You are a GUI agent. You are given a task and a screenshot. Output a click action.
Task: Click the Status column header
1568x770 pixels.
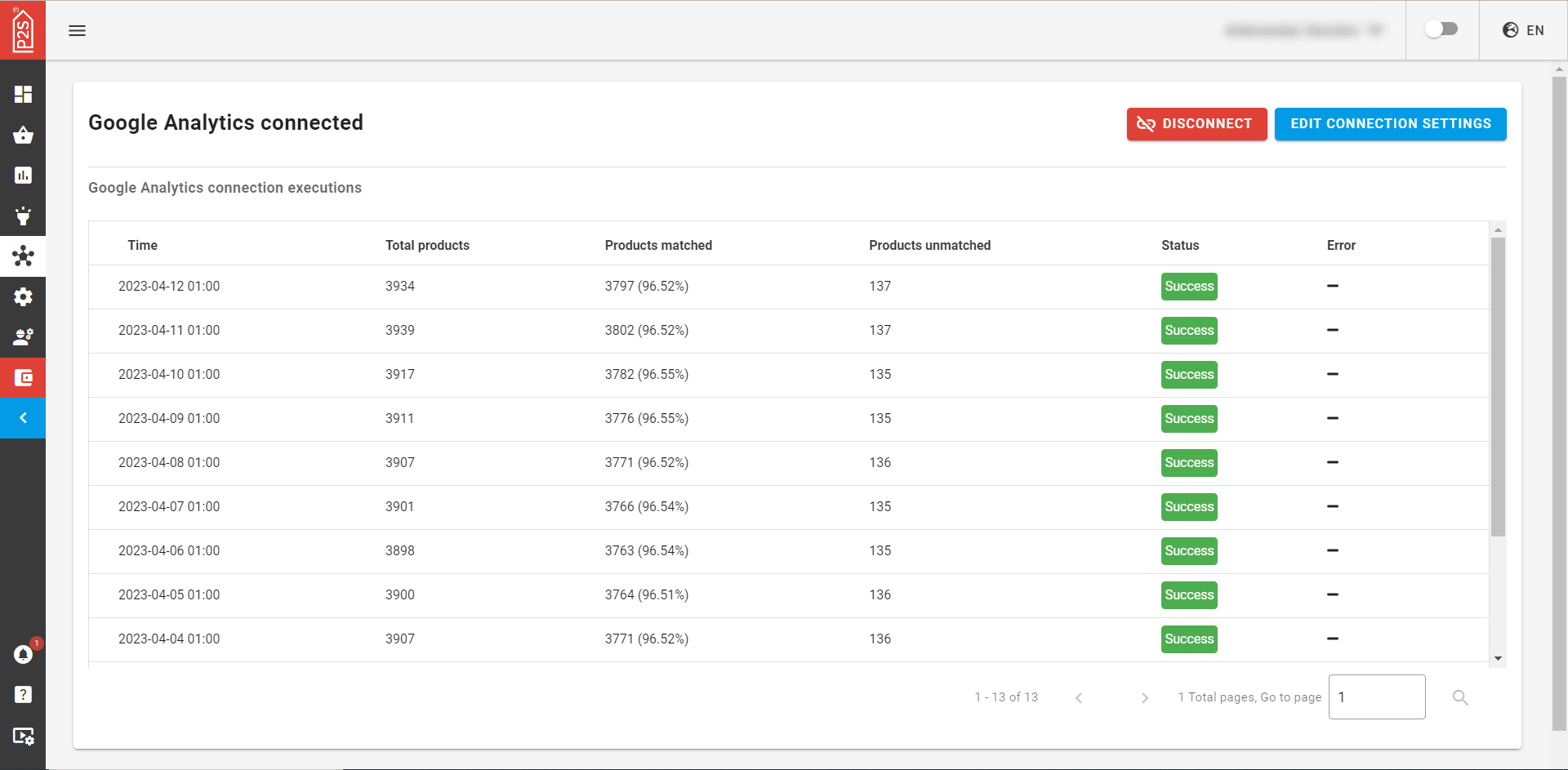click(1180, 245)
